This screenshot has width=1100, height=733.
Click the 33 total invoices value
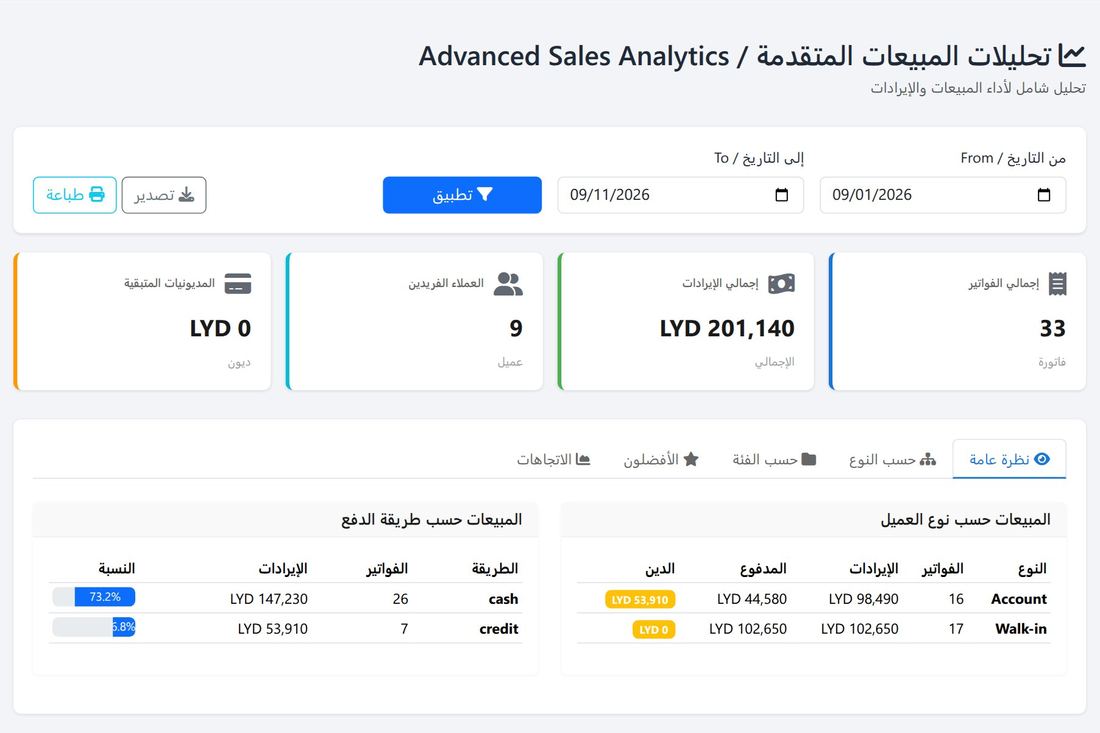pos(1052,328)
